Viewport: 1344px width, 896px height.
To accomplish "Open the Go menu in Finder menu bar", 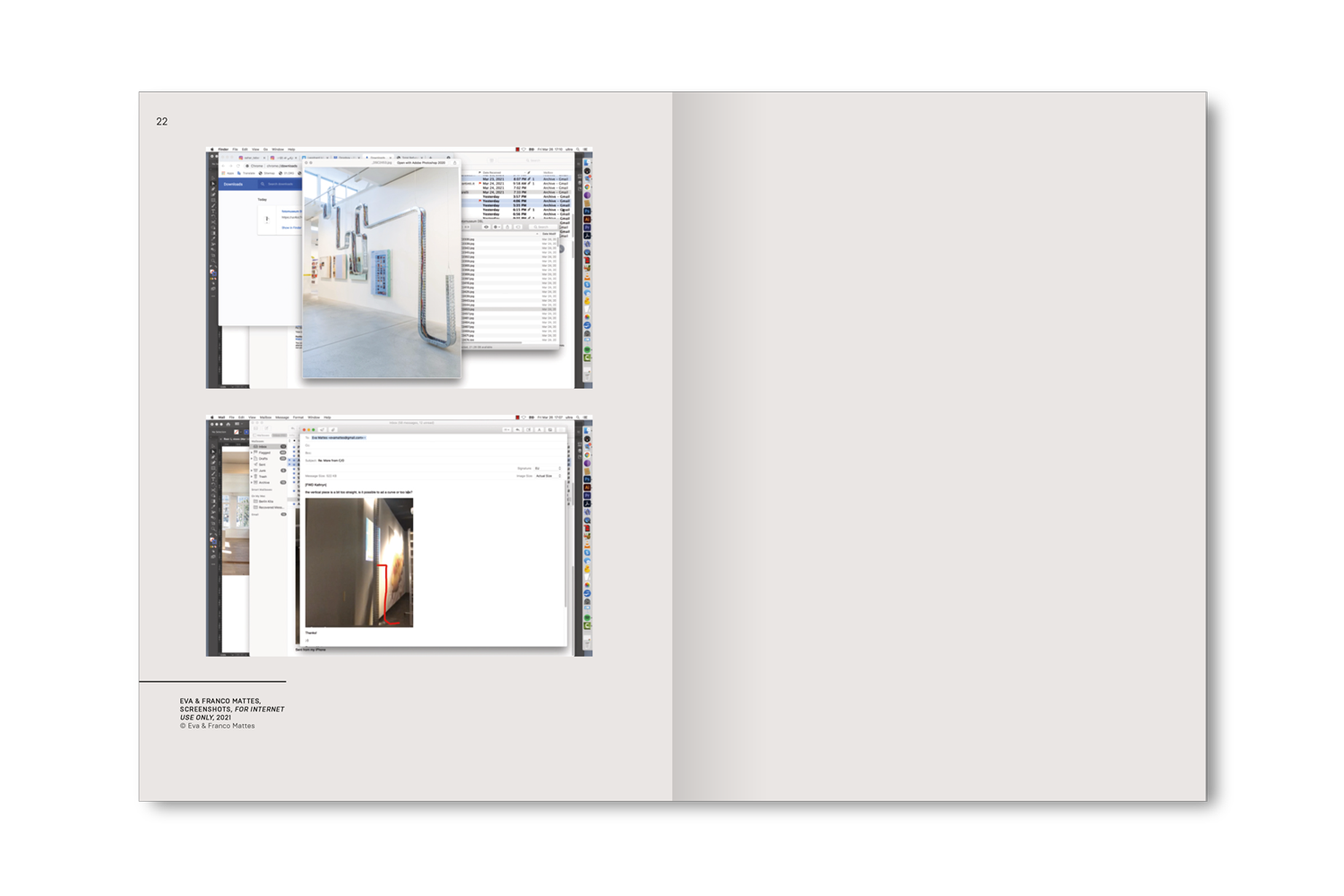I will pos(265,150).
